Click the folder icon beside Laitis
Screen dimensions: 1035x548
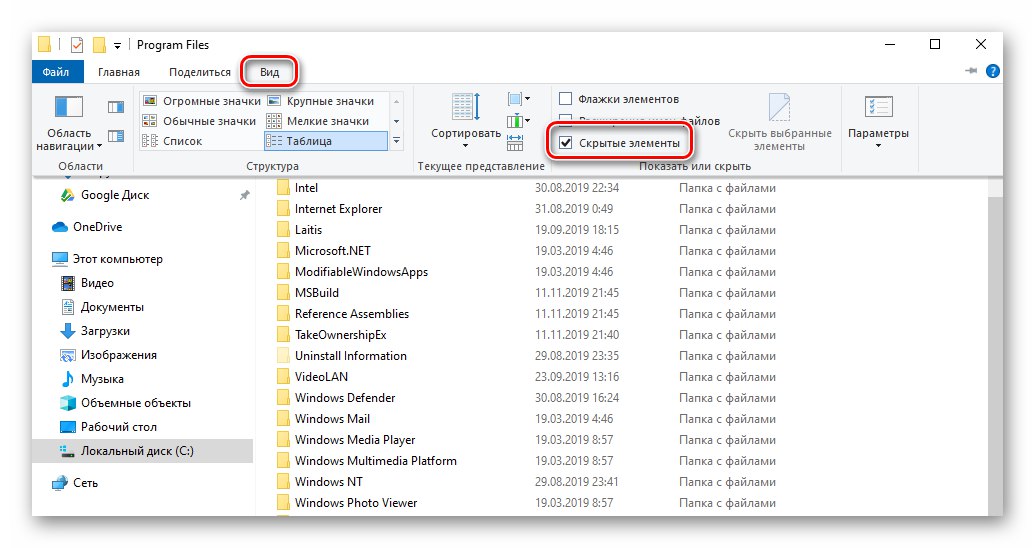[283, 230]
